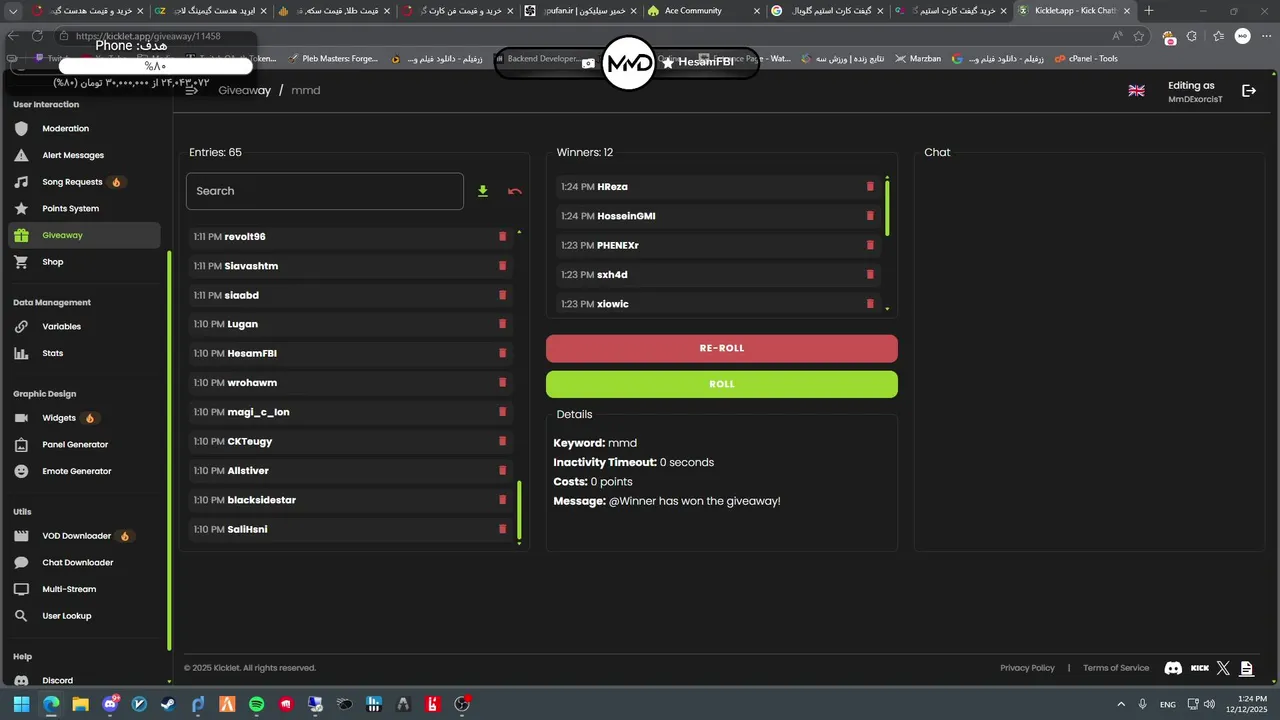Image resolution: width=1280 pixels, height=720 pixels.
Task: Delete entry revolt96
Action: 503,237
